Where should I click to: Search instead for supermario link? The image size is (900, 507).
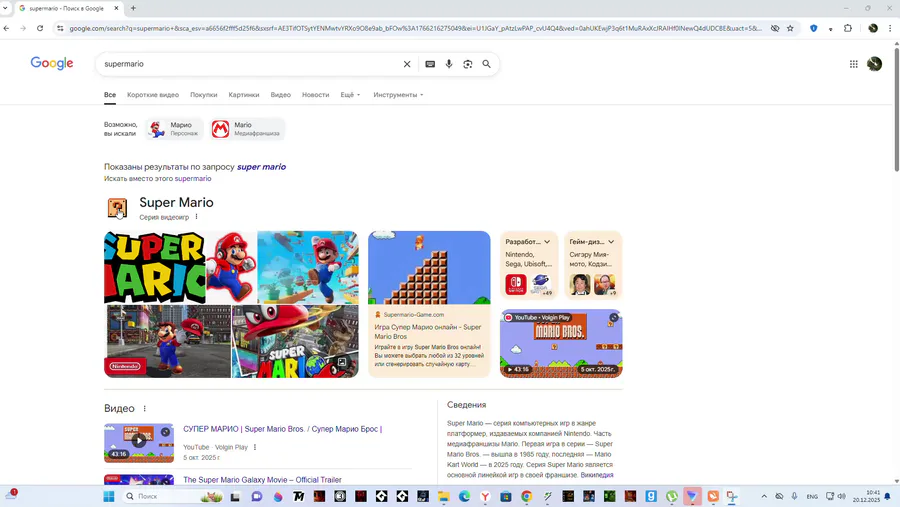tap(193, 179)
